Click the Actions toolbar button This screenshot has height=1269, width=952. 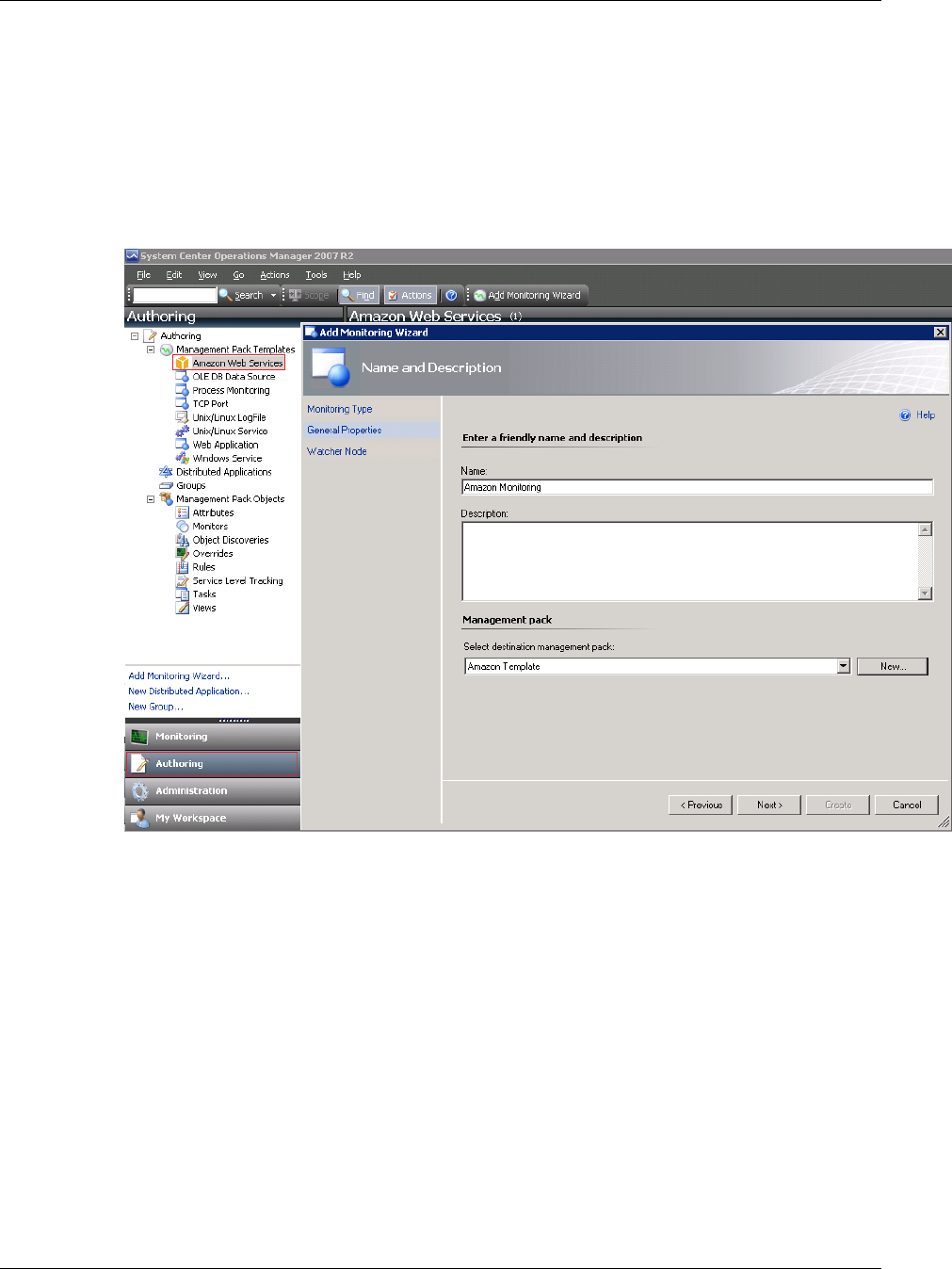coord(410,295)
